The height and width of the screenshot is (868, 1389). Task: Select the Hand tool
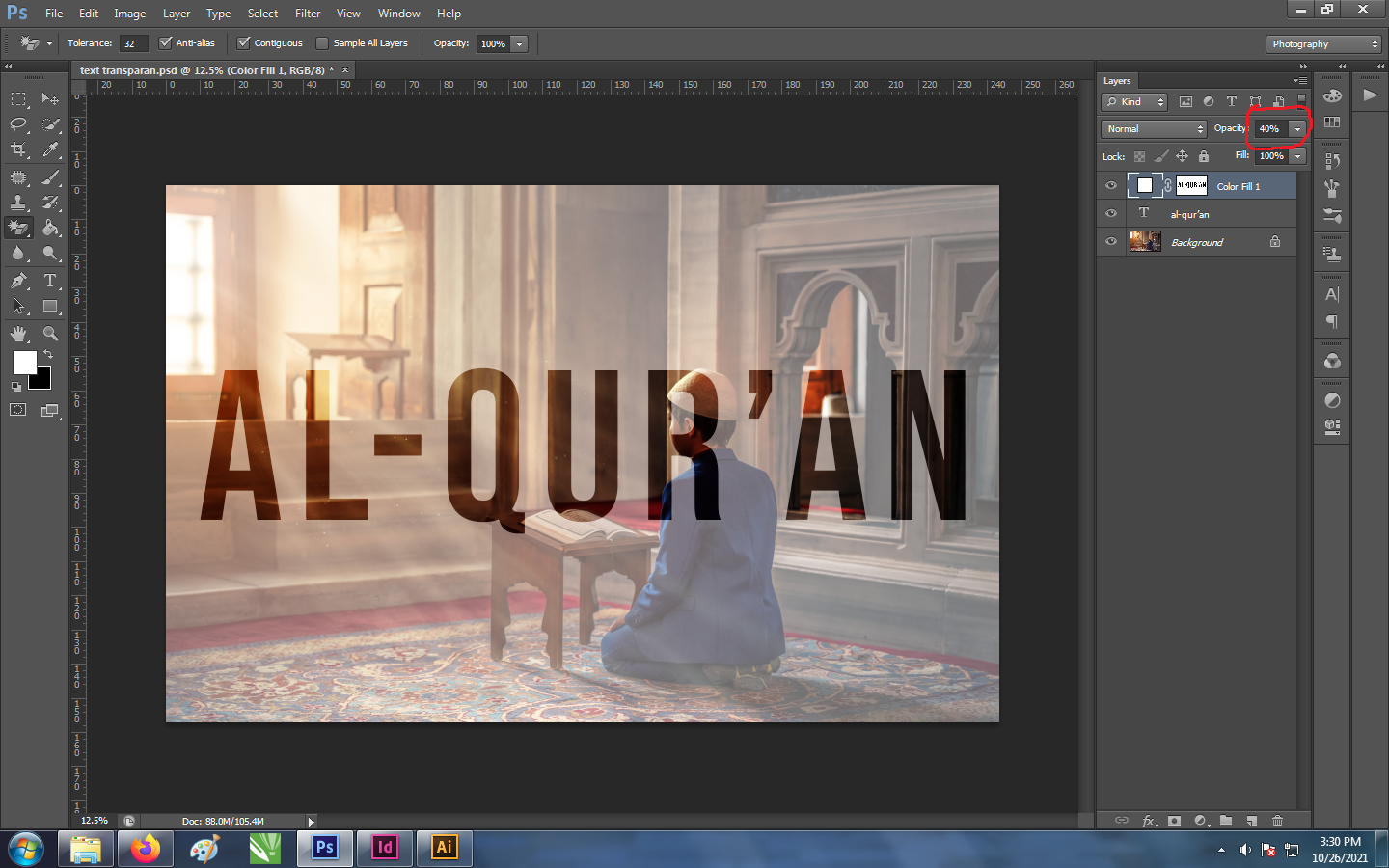pos(18,334)
